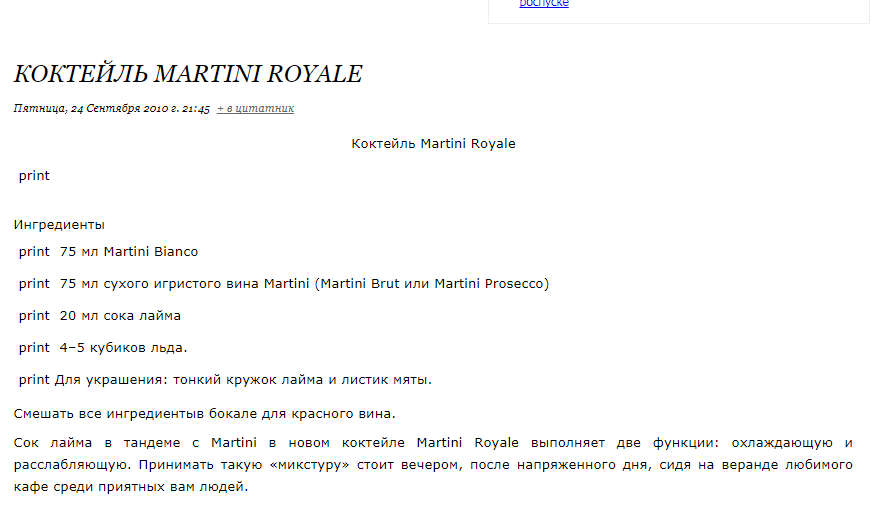Click print icon beside 20 мл сока лайма
The width and height of the screenshot is (895, 505).
[34, 316]
